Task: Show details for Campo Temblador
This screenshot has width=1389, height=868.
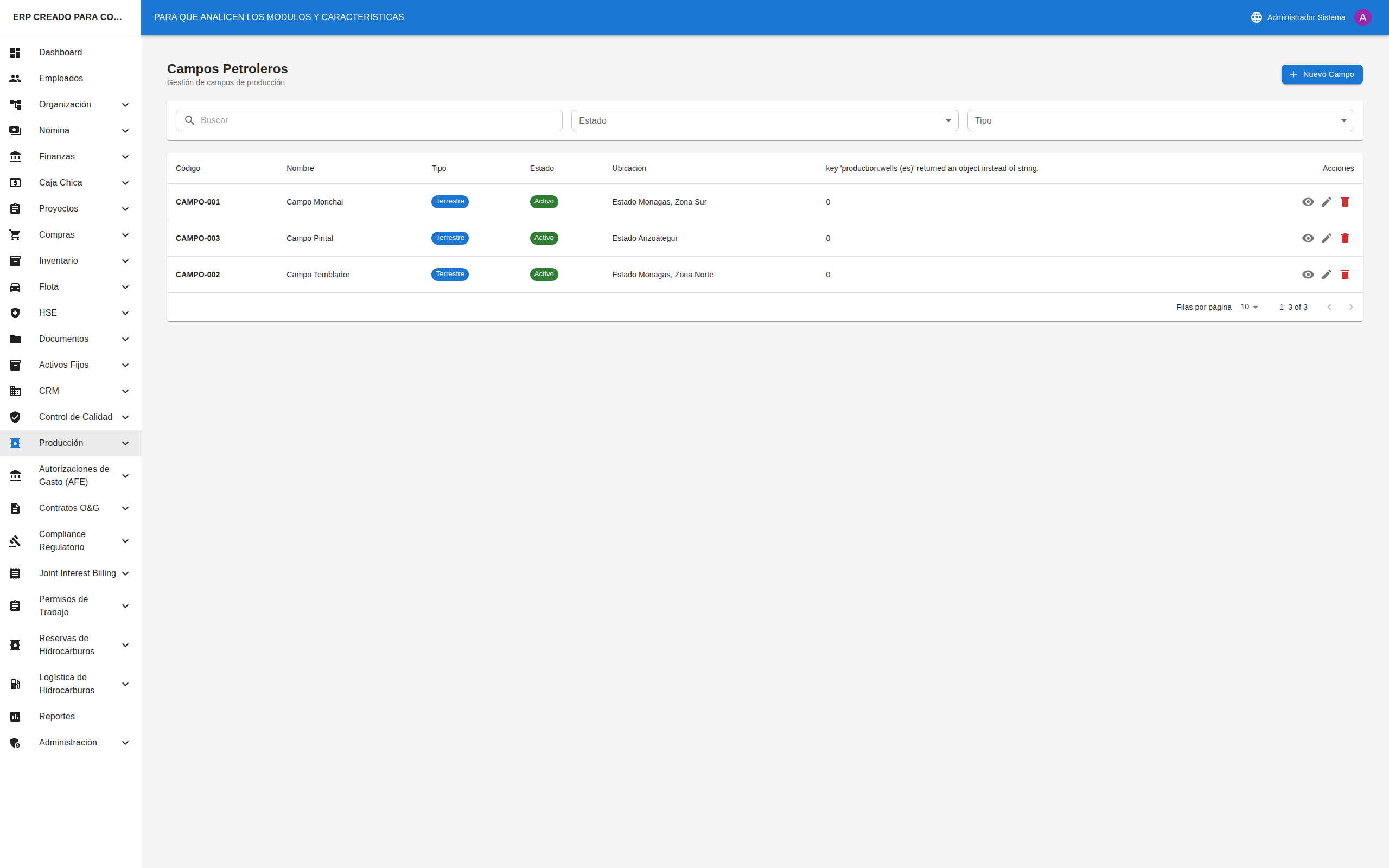Action: point(1308,275)
